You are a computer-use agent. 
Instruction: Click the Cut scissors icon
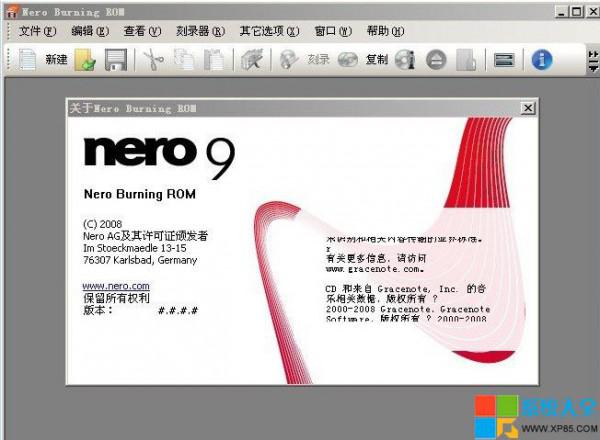click(x=153, y=60)
